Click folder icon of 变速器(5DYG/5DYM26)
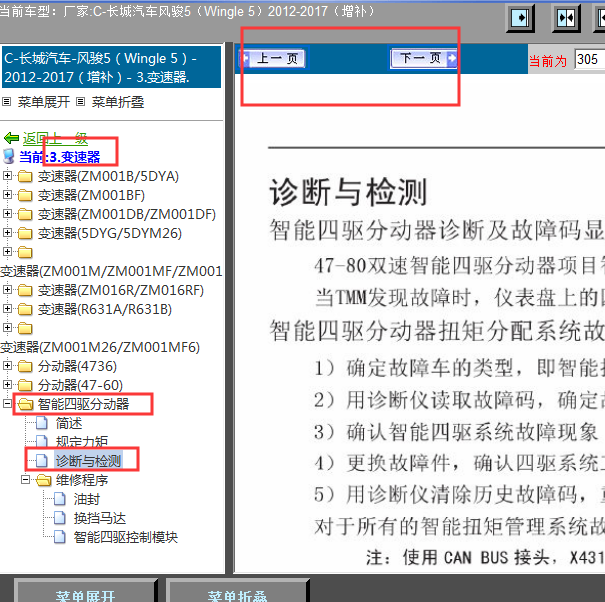The height and width of the screenshot is (602, 605). [x=25, y=233]
